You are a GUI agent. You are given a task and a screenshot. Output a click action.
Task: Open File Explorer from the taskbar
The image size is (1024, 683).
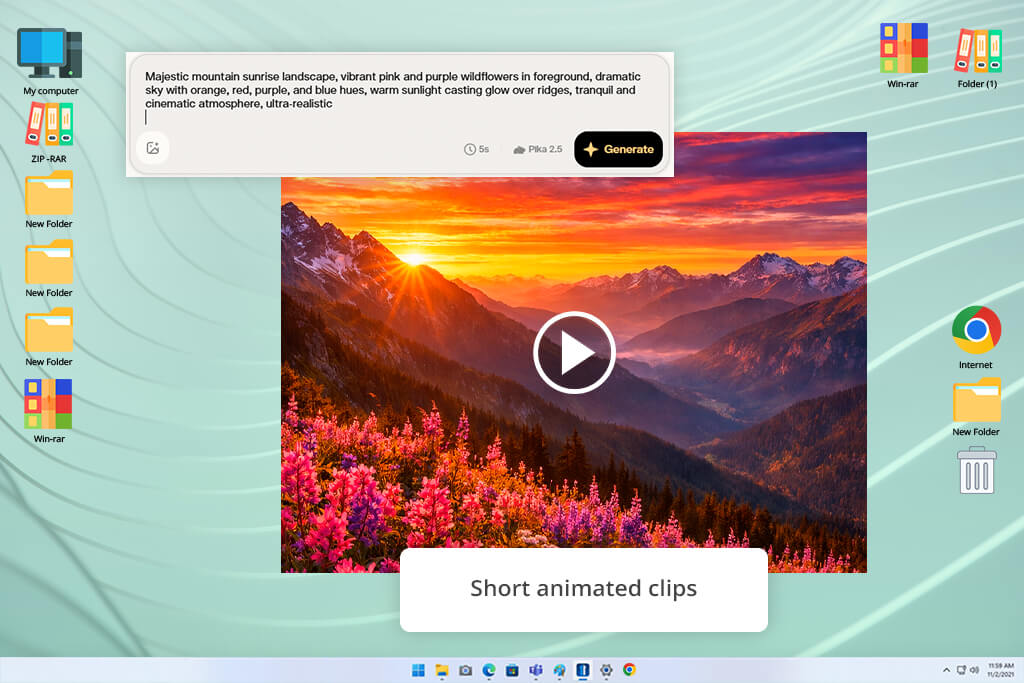(442, 670)
